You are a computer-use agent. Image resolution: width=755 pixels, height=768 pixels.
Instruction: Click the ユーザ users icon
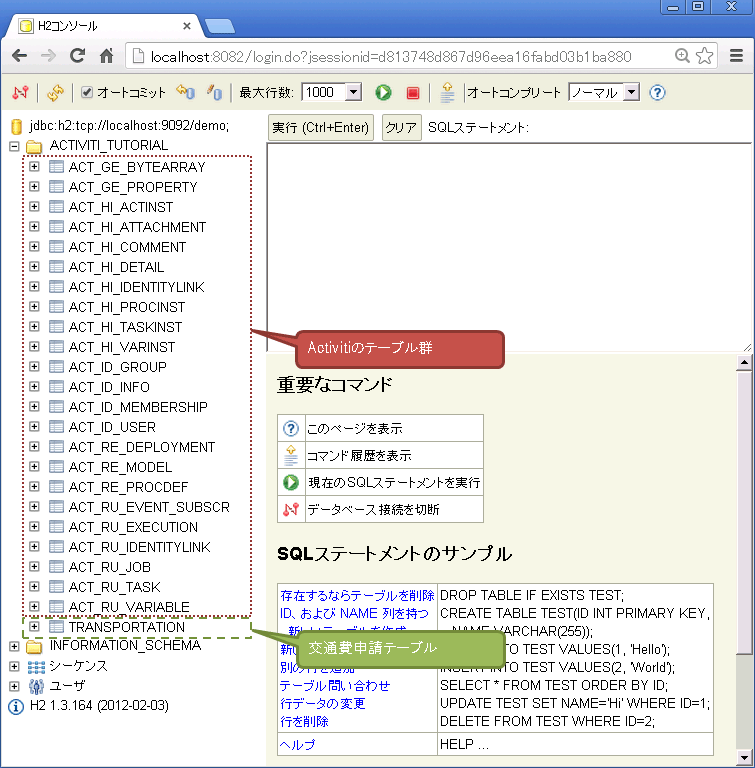36,686
